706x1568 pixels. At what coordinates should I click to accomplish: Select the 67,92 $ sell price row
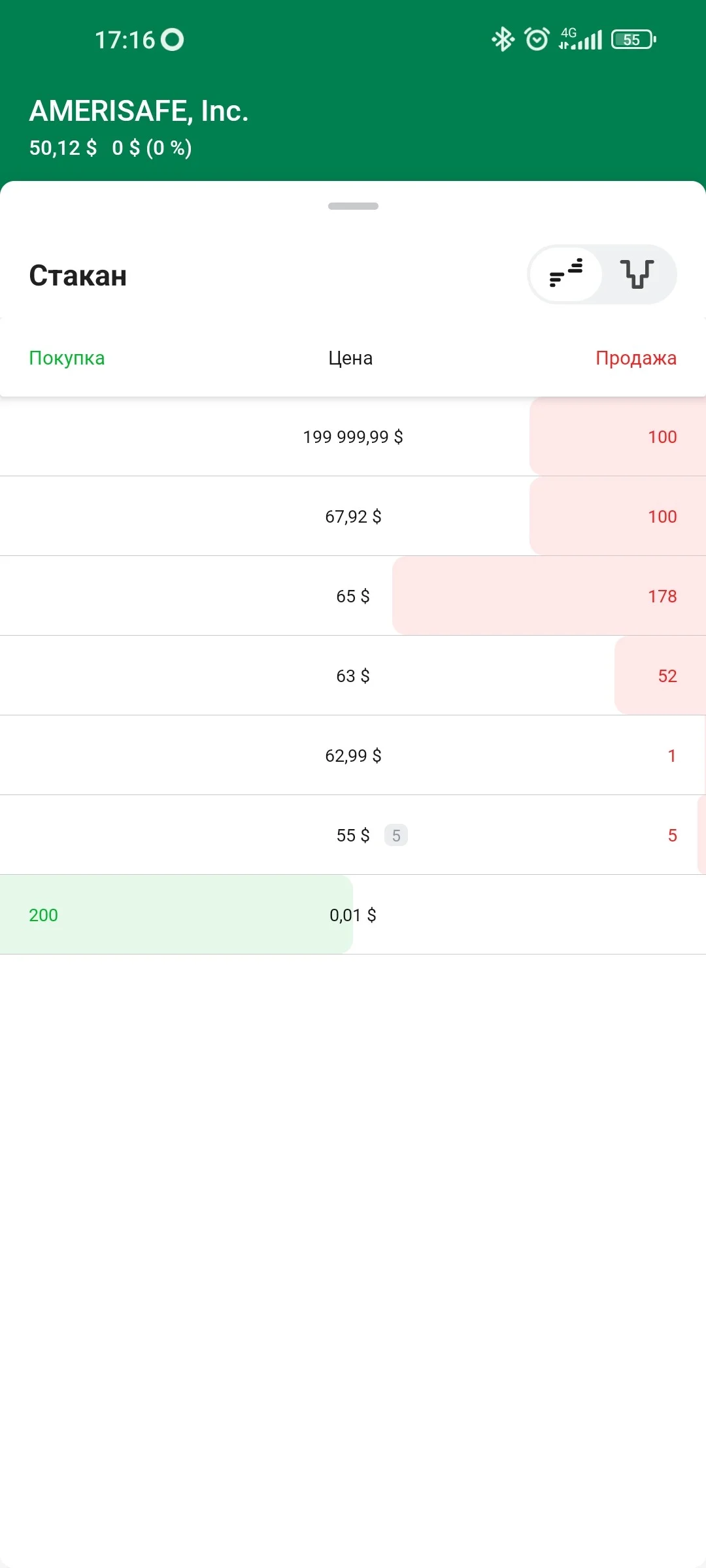pos(353,516)
